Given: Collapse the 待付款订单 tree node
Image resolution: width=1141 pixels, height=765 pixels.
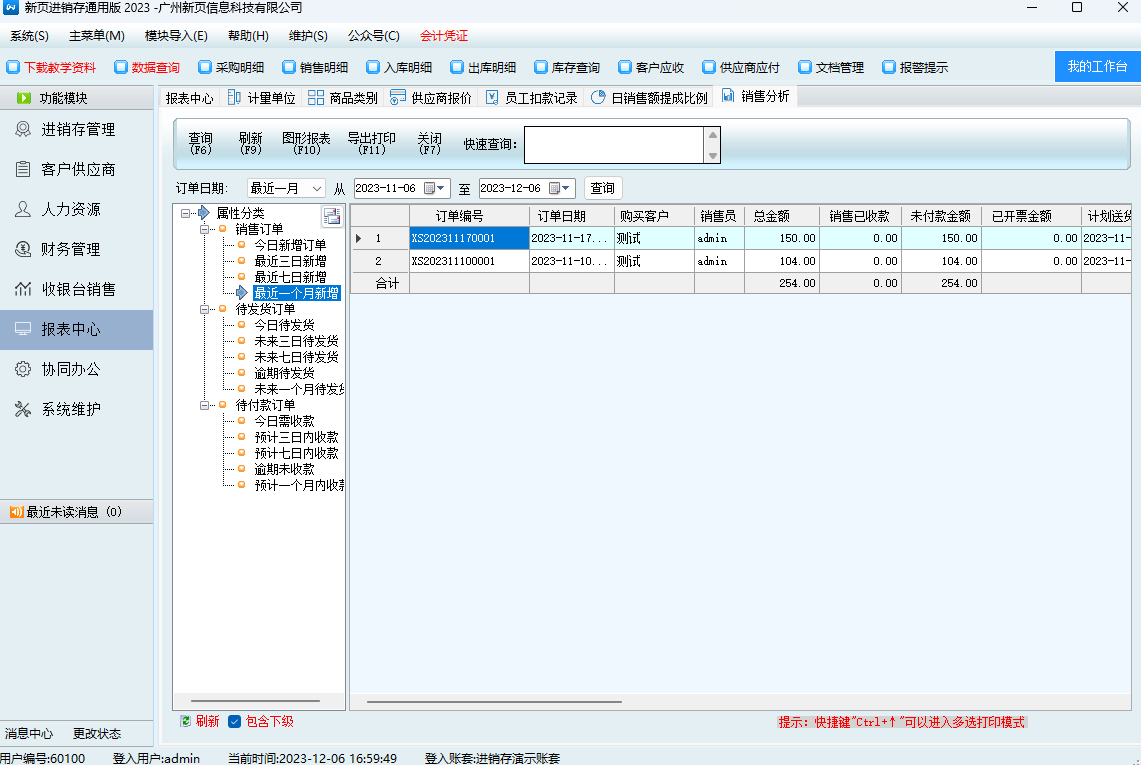Looking at the screenshot, I should [204, 405].
